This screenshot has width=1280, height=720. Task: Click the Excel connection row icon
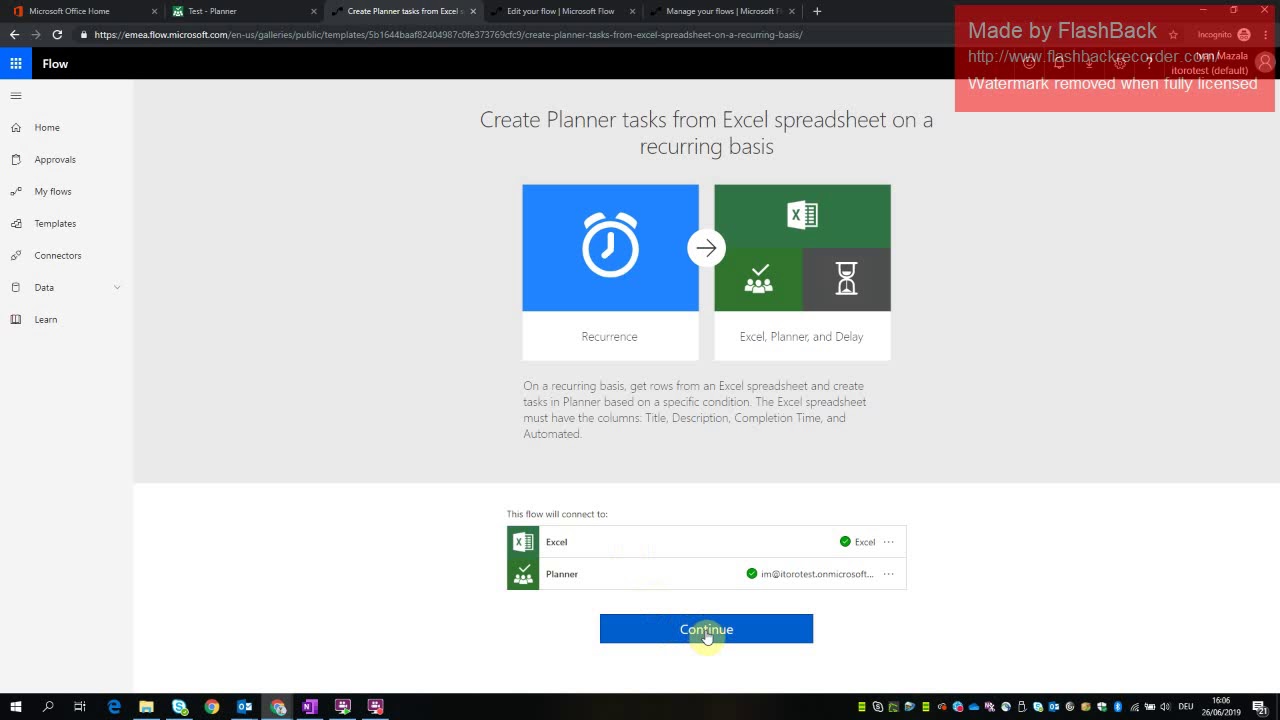click(523, 542)
